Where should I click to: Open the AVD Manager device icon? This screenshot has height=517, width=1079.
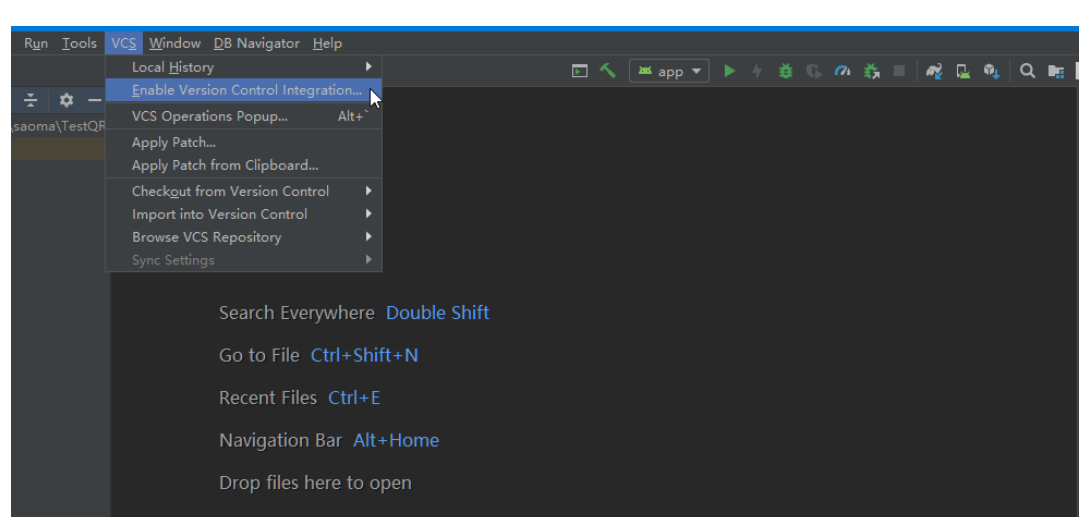[963, 71]
